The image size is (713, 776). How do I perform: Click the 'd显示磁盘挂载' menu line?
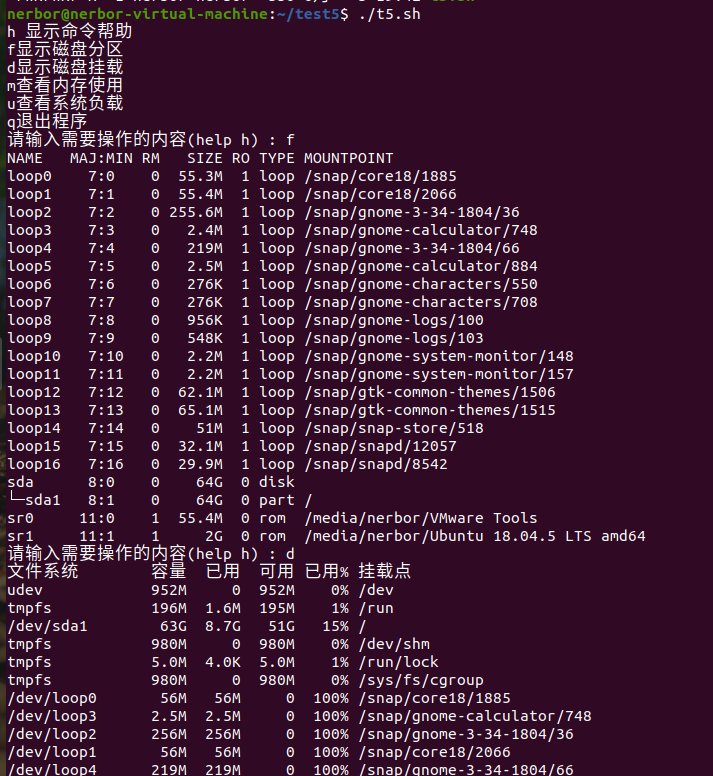tap(65, 68)
